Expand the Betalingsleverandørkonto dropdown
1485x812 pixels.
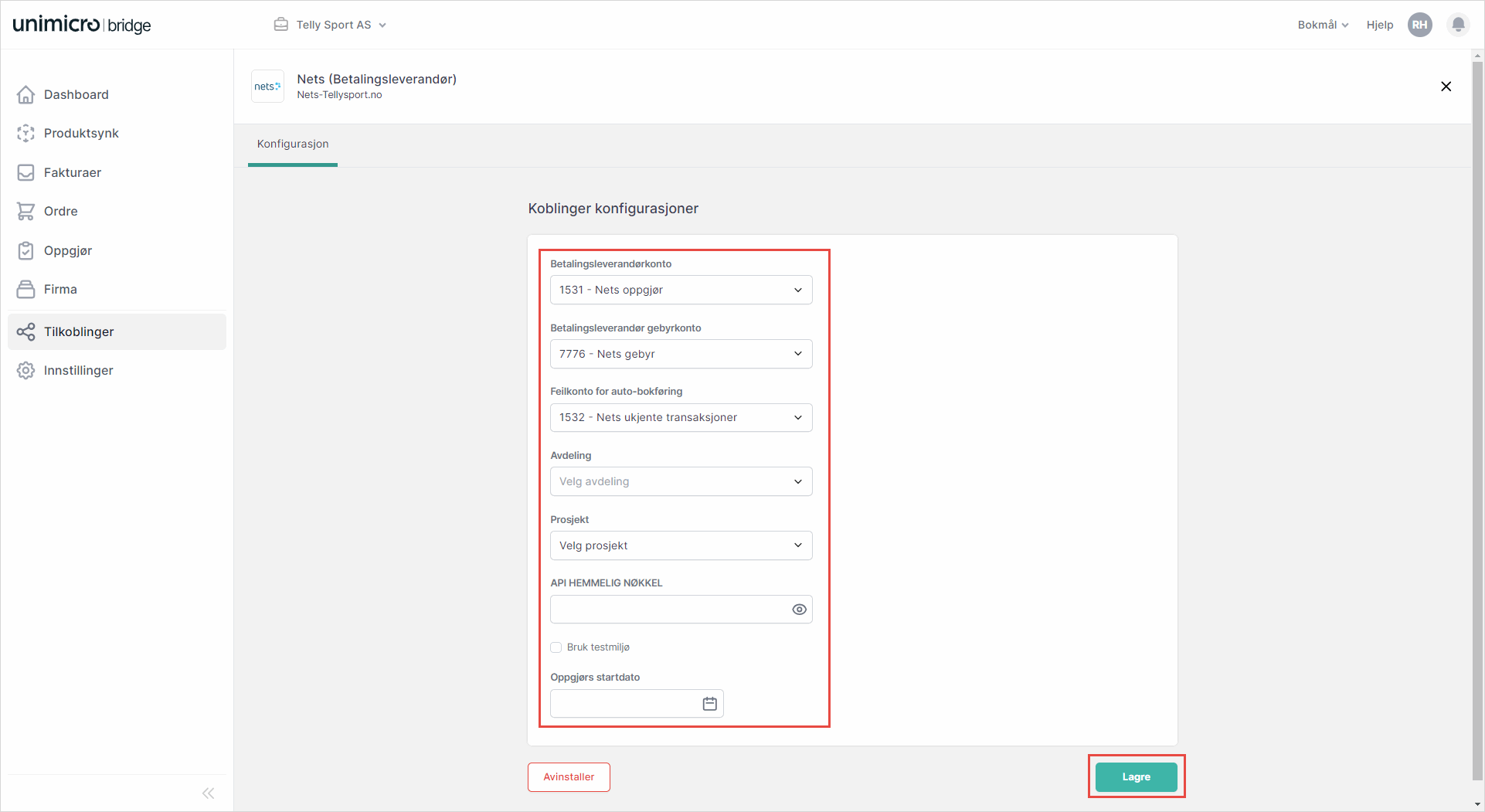(x=681, y=290)
